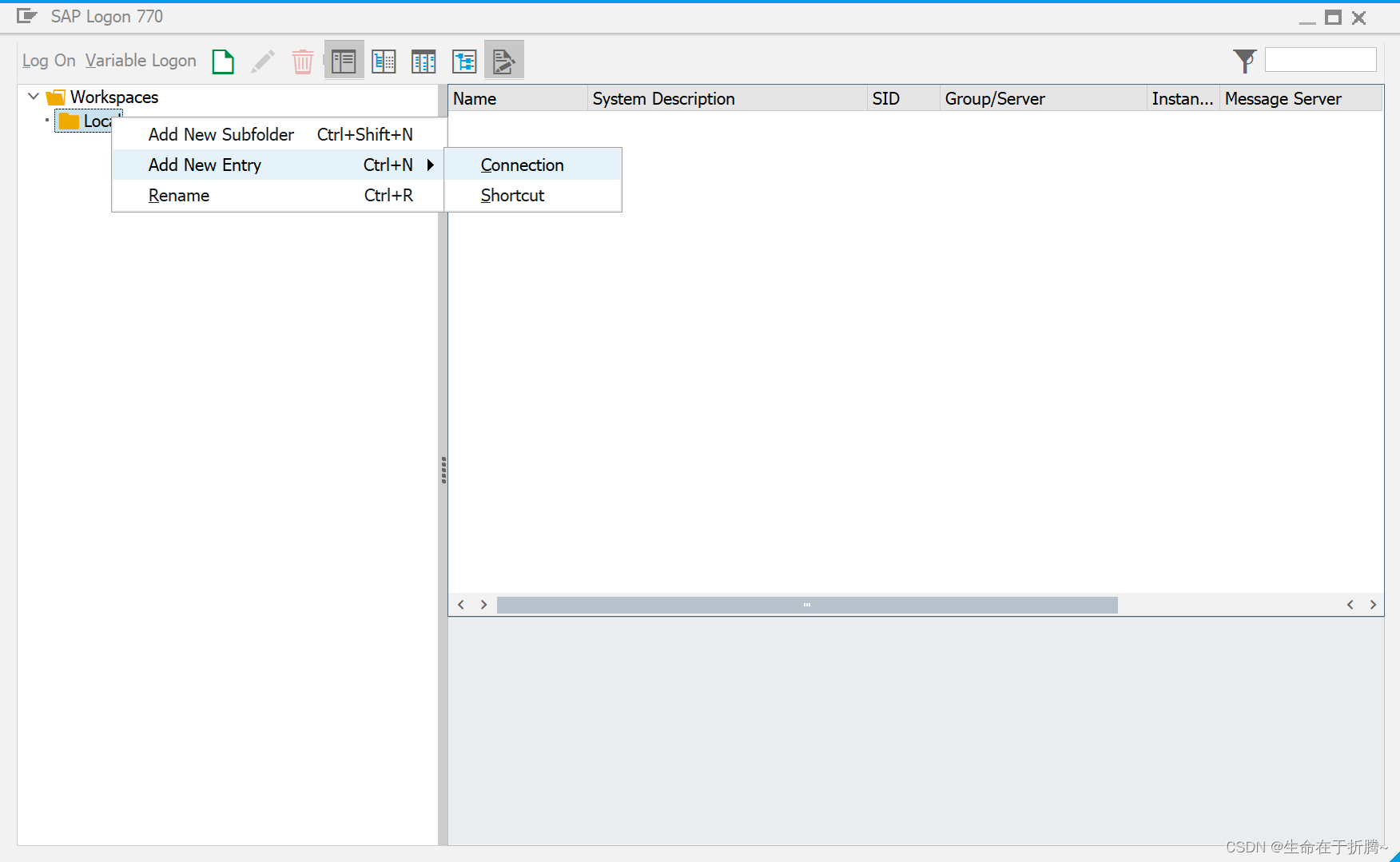Screen dimensions: 1400x862
Task: Sort by the Name column header
Action: [518, 98]
